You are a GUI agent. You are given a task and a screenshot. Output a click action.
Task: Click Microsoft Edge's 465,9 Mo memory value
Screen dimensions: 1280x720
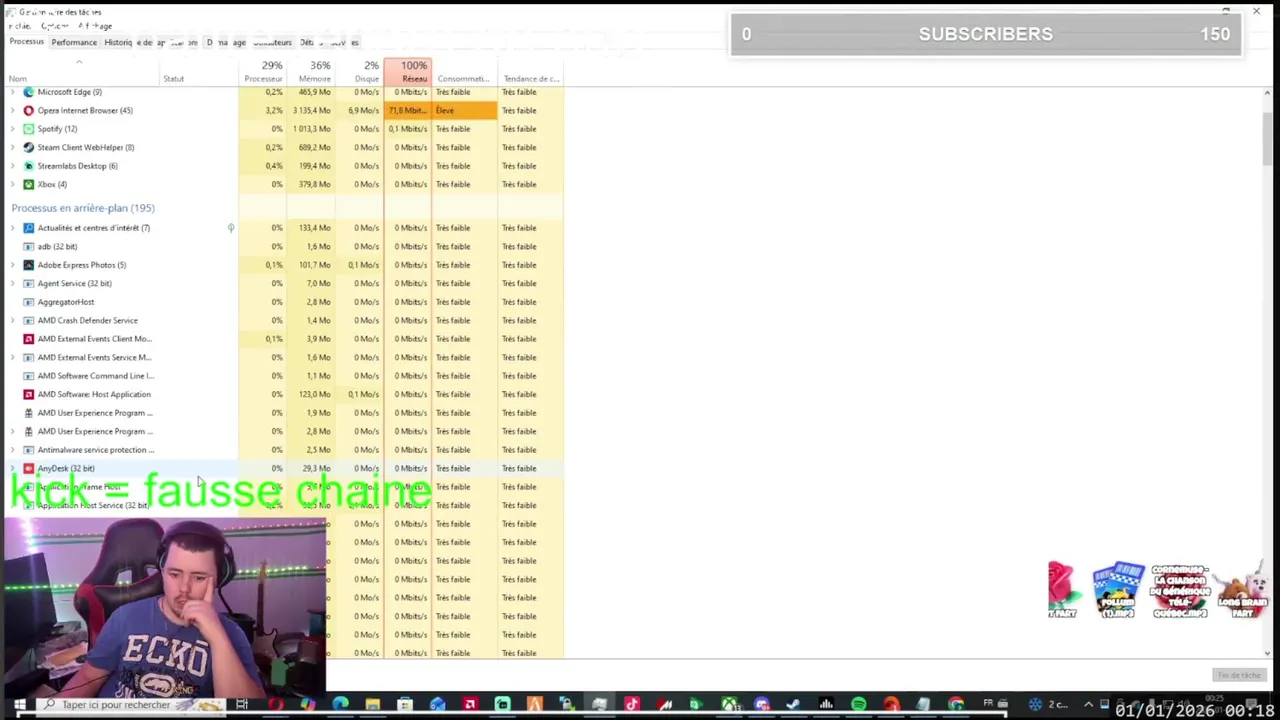coord(312,92)
